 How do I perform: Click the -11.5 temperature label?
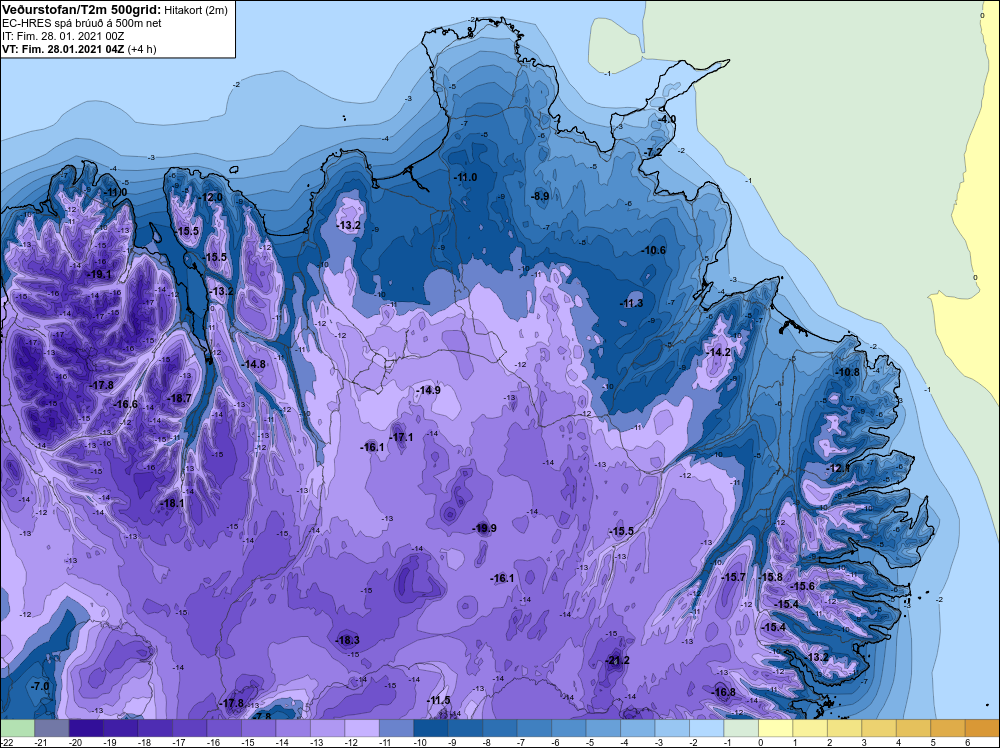[x=438, y=701]
